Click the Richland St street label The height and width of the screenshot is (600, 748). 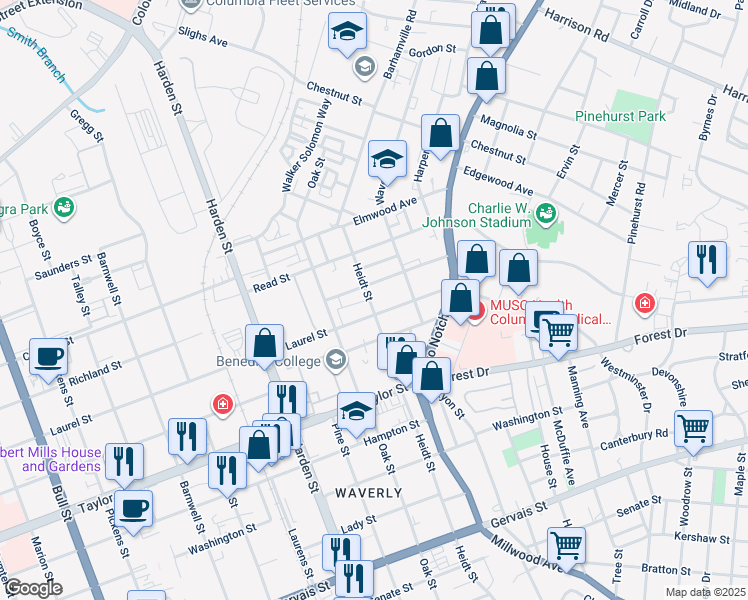coord(95,374)
